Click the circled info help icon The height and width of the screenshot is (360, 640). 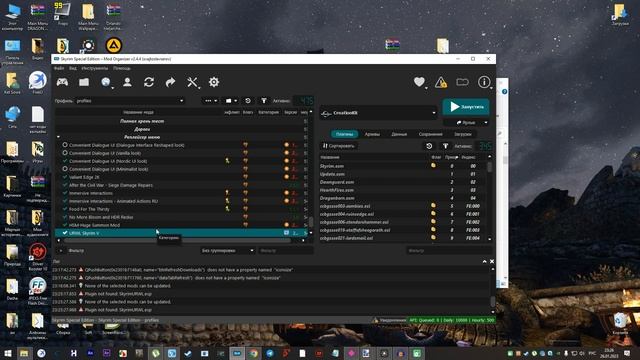tap(484, 82)
